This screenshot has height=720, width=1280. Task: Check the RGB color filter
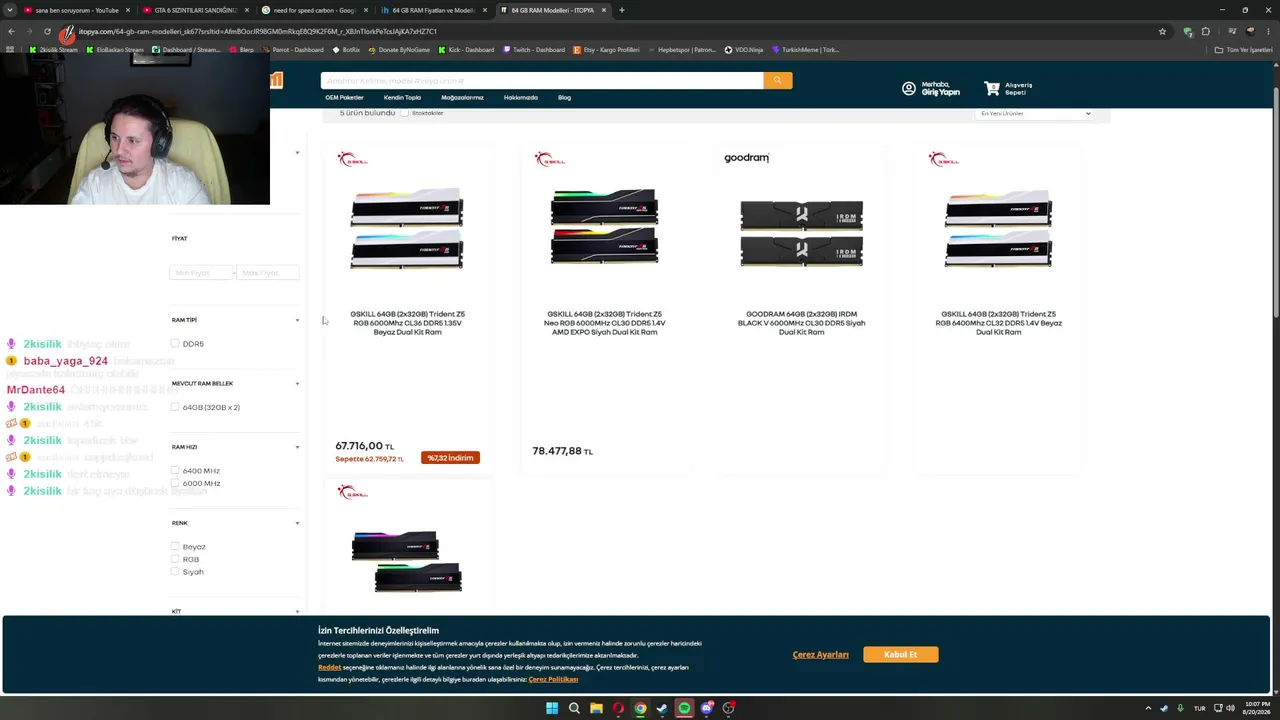175,559
